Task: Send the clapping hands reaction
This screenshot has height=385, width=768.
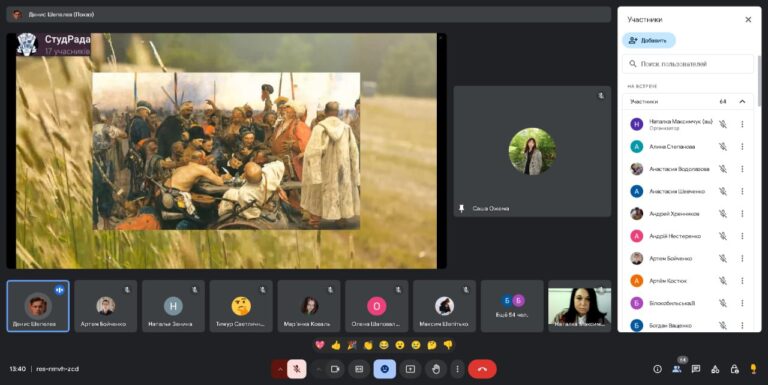Action: 368,345
